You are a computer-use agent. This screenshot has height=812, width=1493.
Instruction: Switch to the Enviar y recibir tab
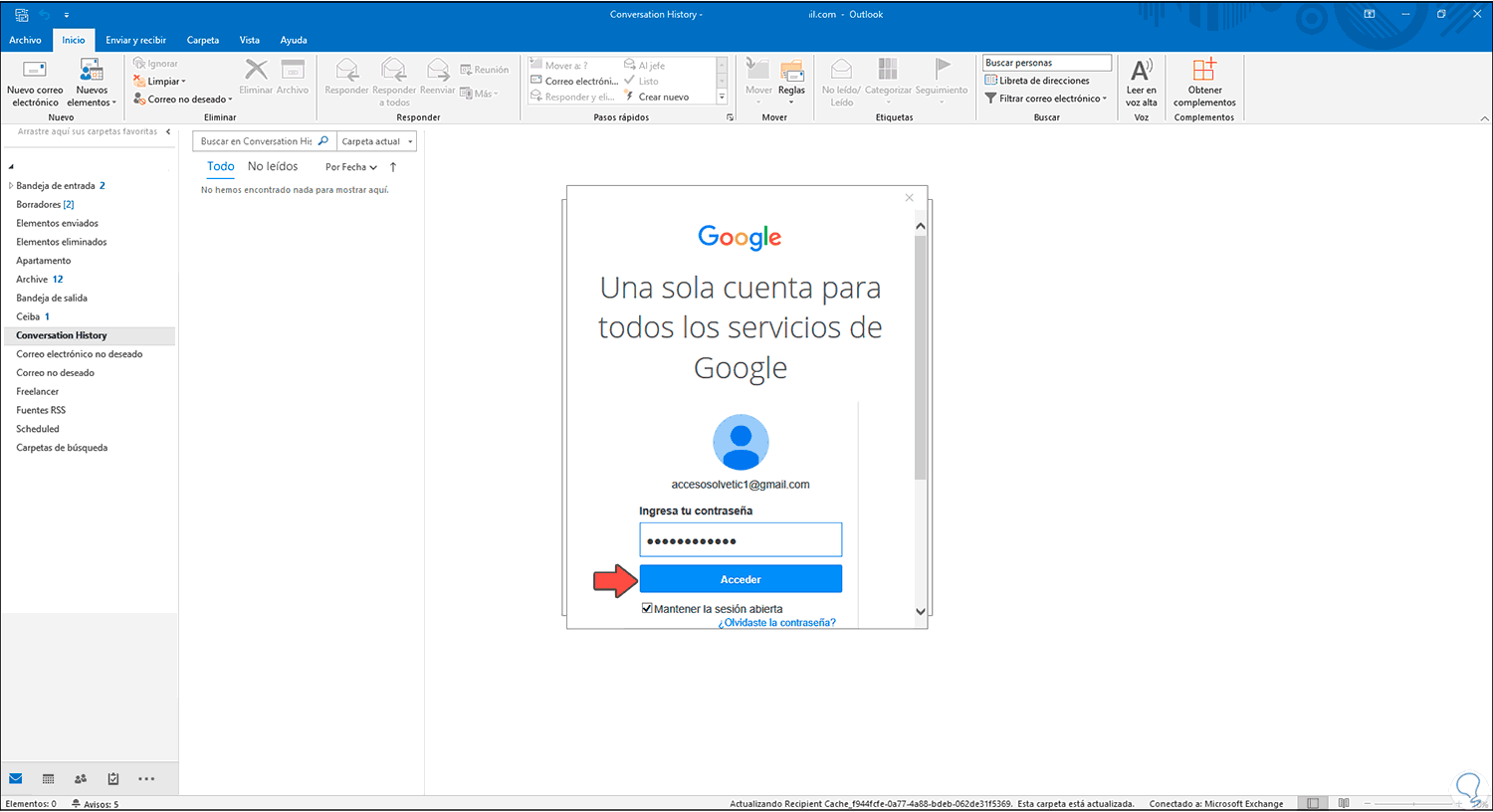(136, 40)
